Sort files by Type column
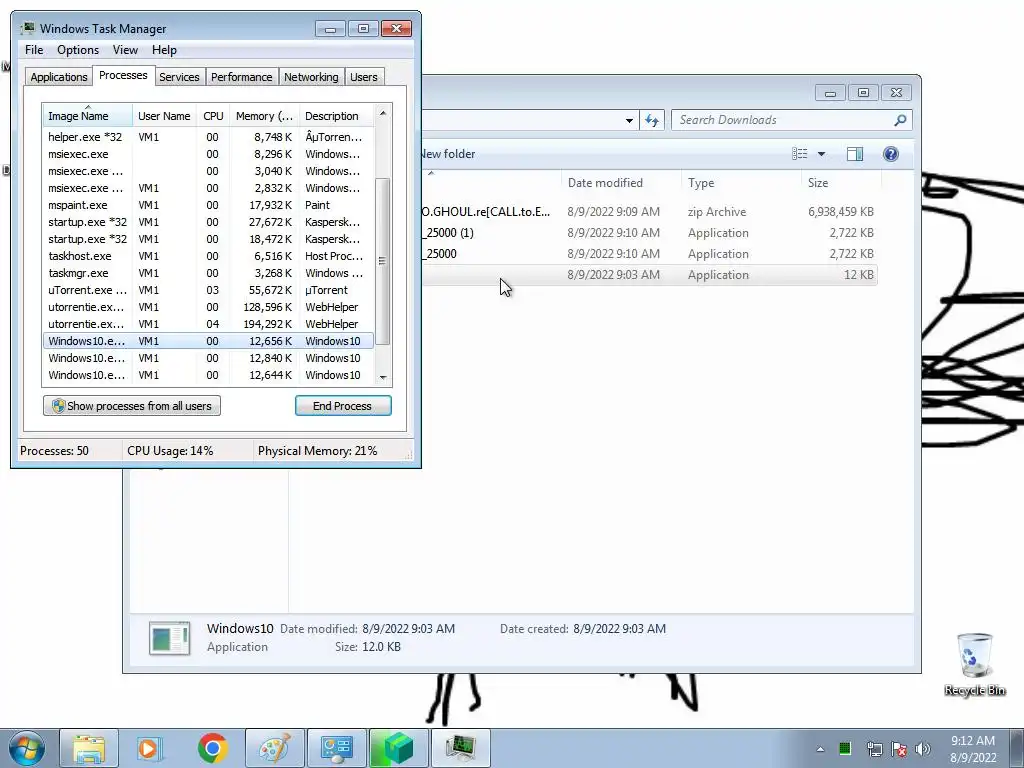 pos(741,183)
